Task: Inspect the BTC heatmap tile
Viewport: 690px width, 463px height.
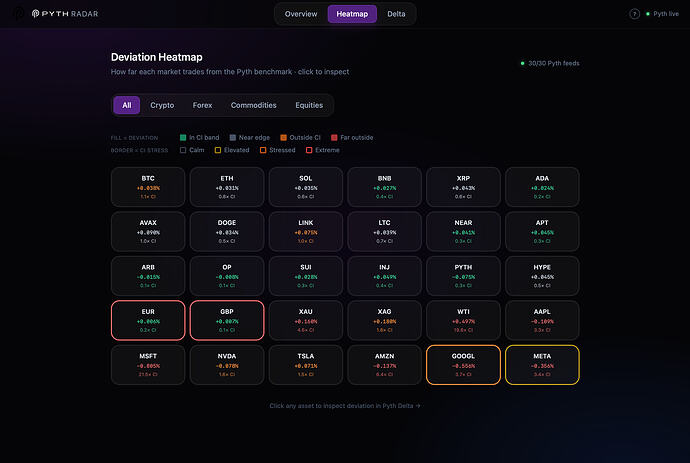Action: coord(148,187)
